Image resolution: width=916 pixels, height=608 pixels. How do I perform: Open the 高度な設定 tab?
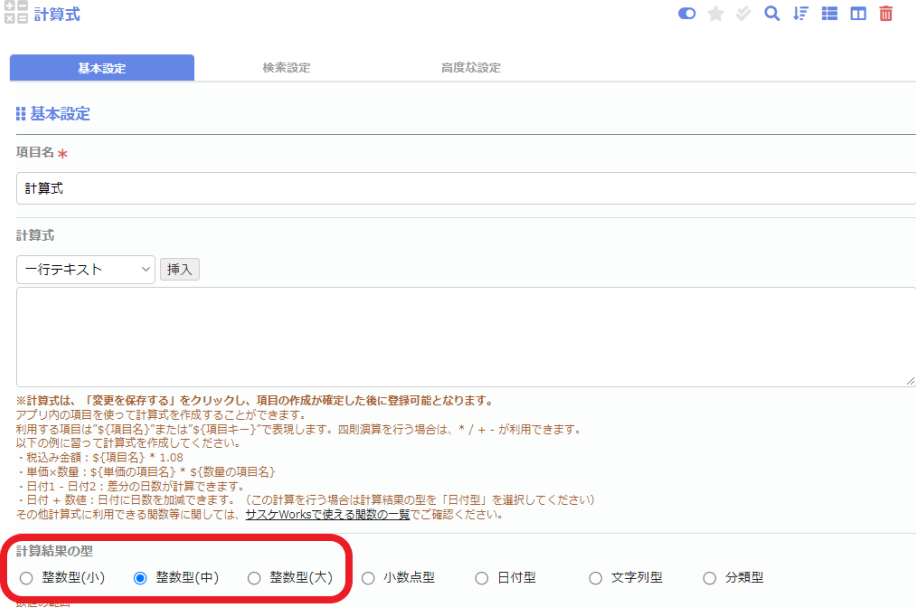[x=470, y=68]
